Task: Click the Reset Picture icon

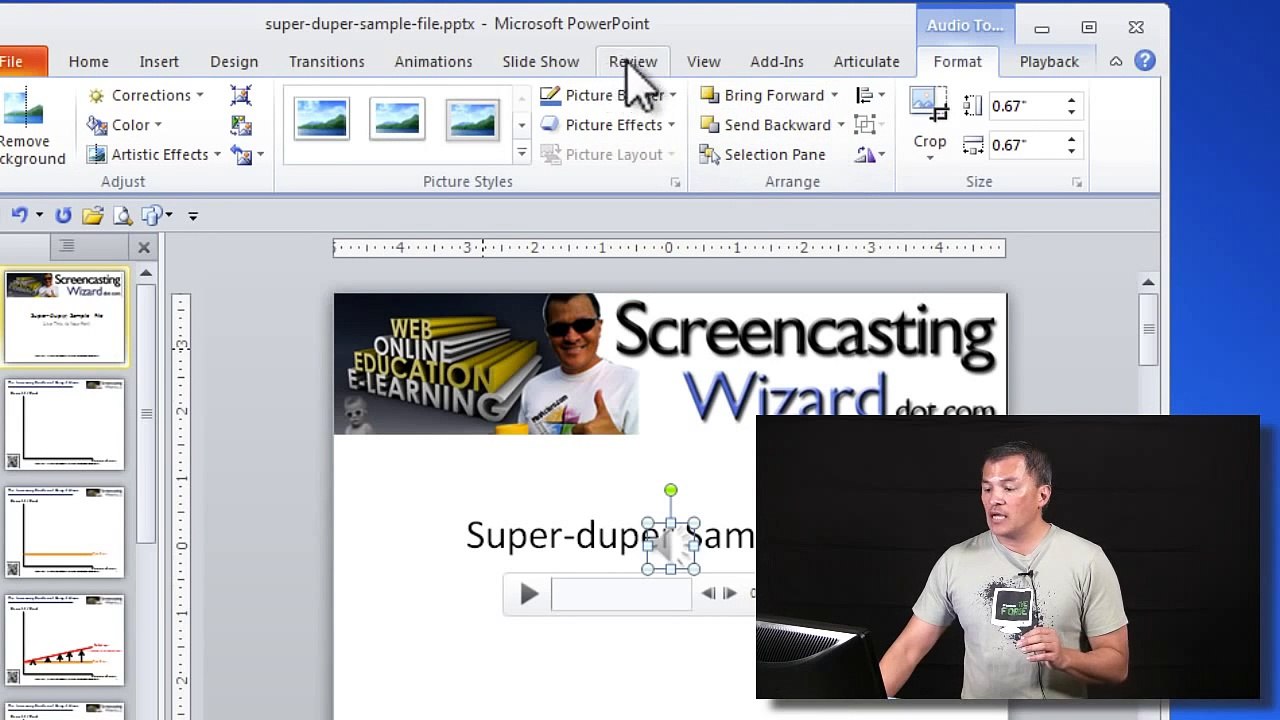Action: click(240, 154)
